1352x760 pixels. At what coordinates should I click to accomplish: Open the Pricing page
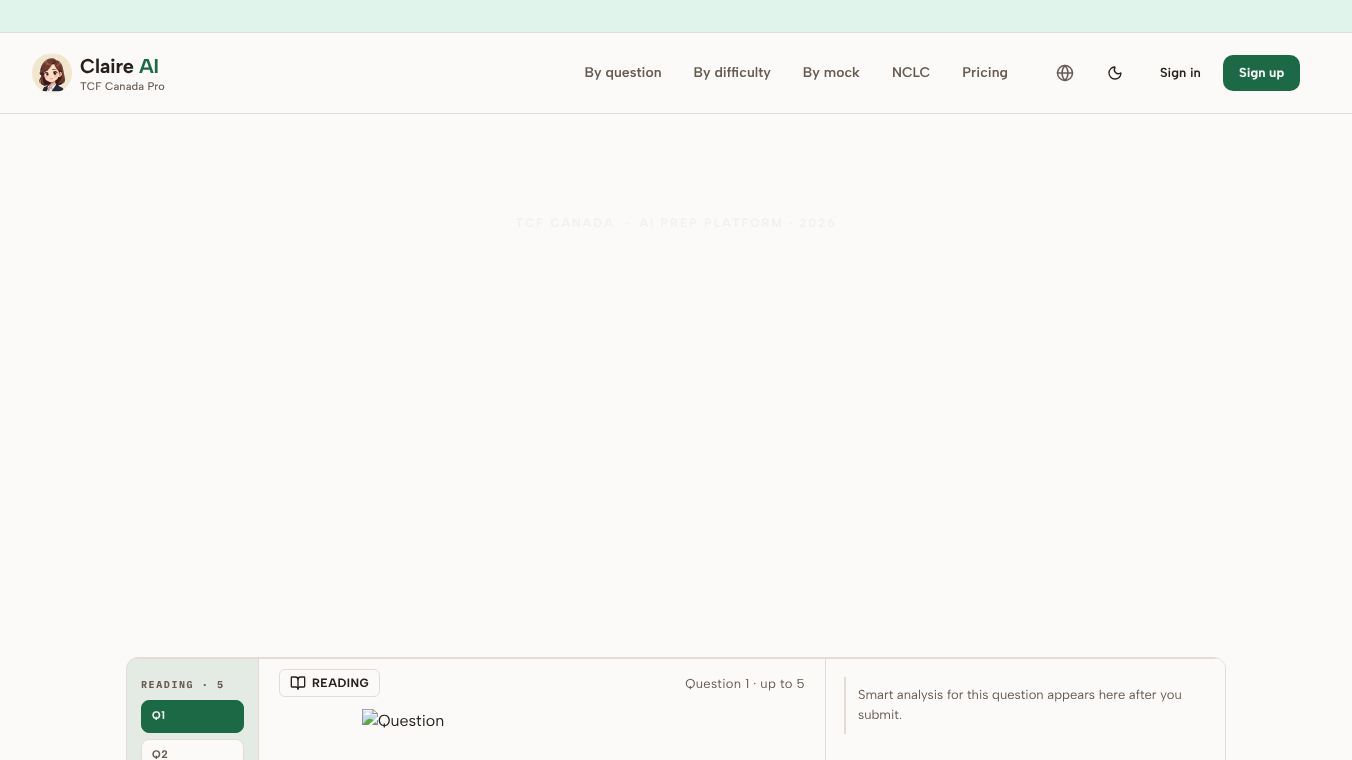tap(985, 73)
